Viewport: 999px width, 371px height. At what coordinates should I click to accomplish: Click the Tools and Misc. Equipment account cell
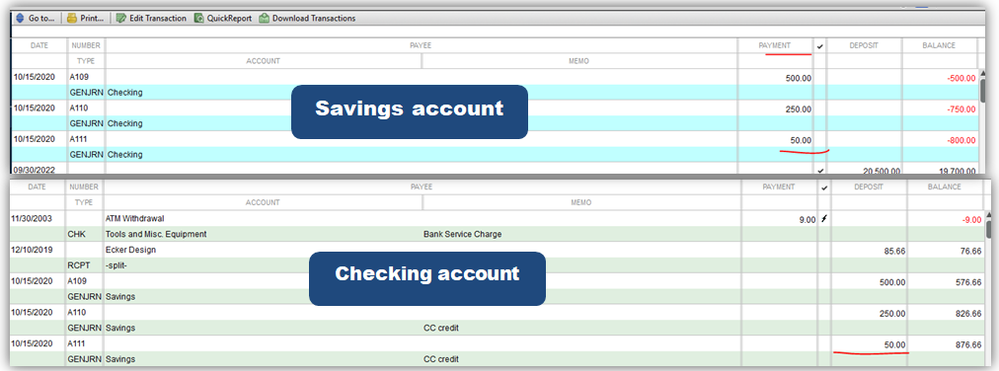pos(156,234)
